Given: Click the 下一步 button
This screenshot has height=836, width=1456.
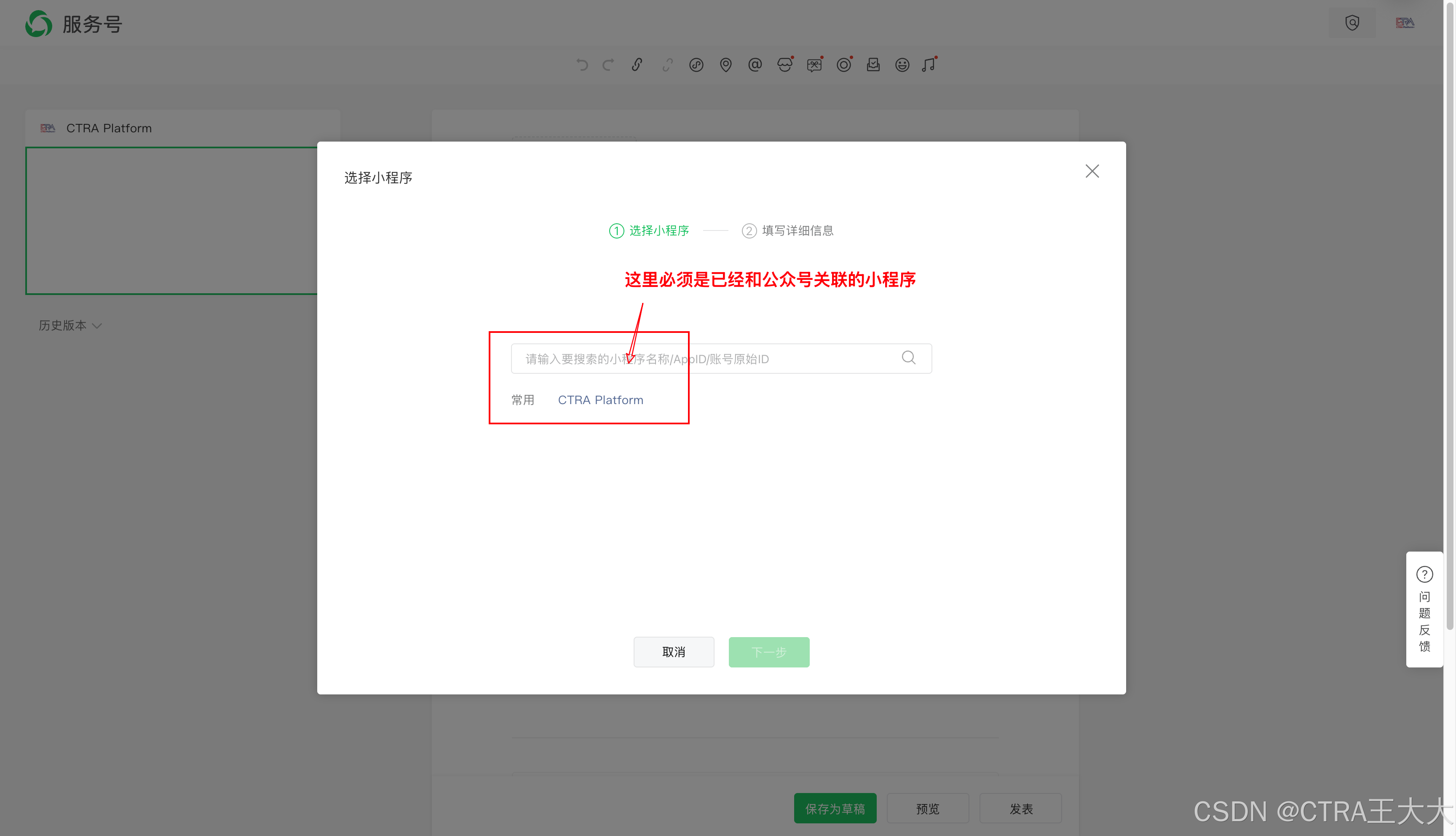Looking at the screenshot, I should [x=768, y=652].
